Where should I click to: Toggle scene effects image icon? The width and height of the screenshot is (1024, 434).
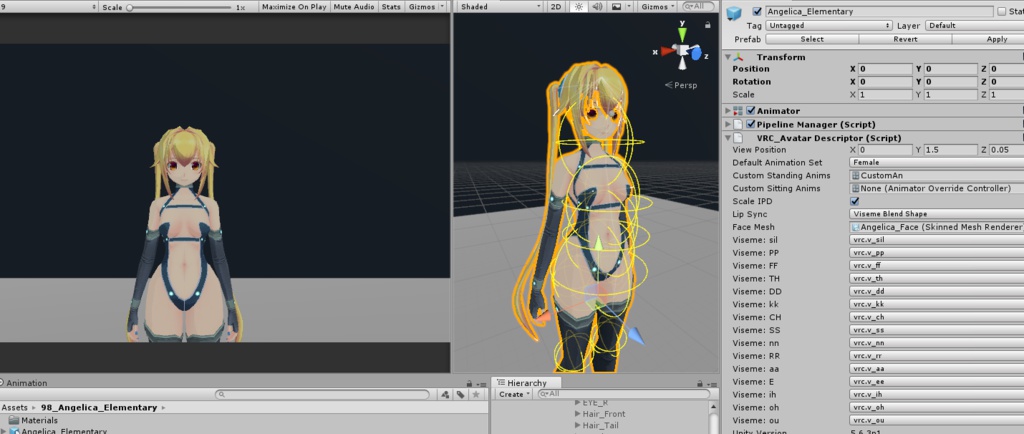pos(616,7)
